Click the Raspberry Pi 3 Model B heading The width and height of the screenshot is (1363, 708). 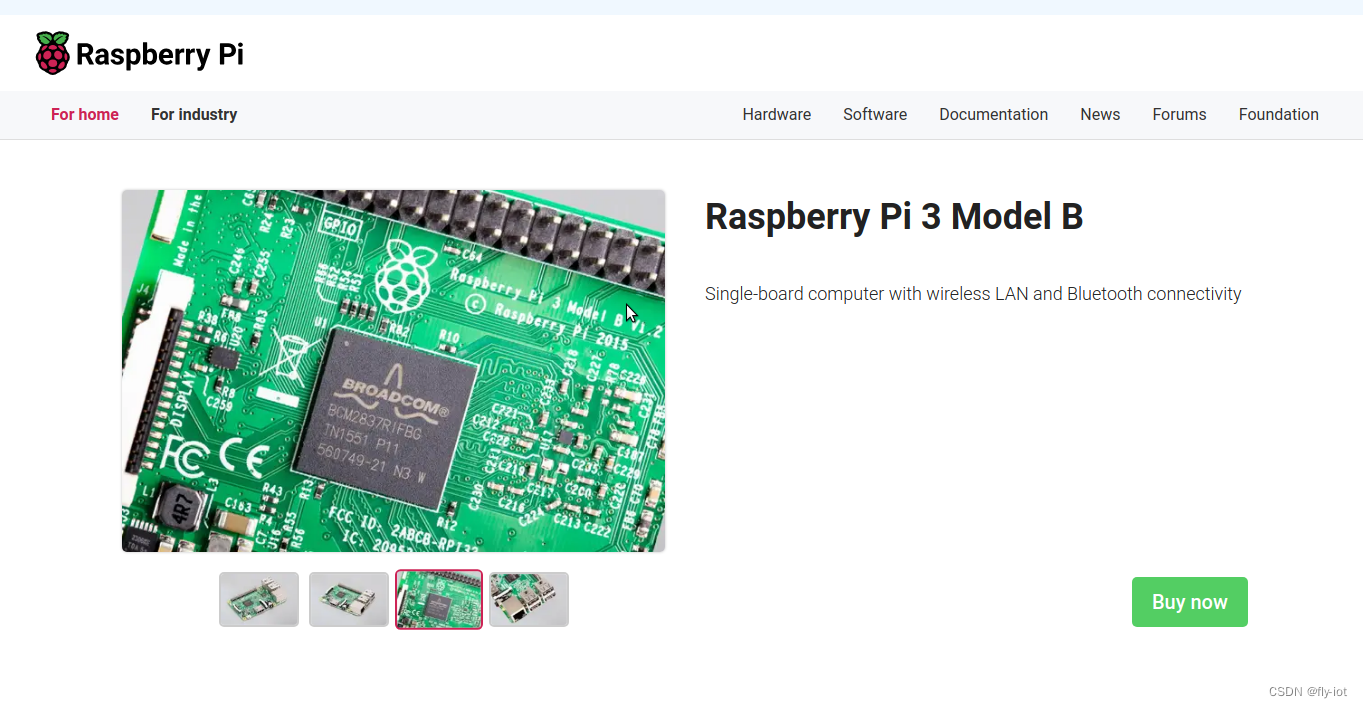click(x=894, y=217)
